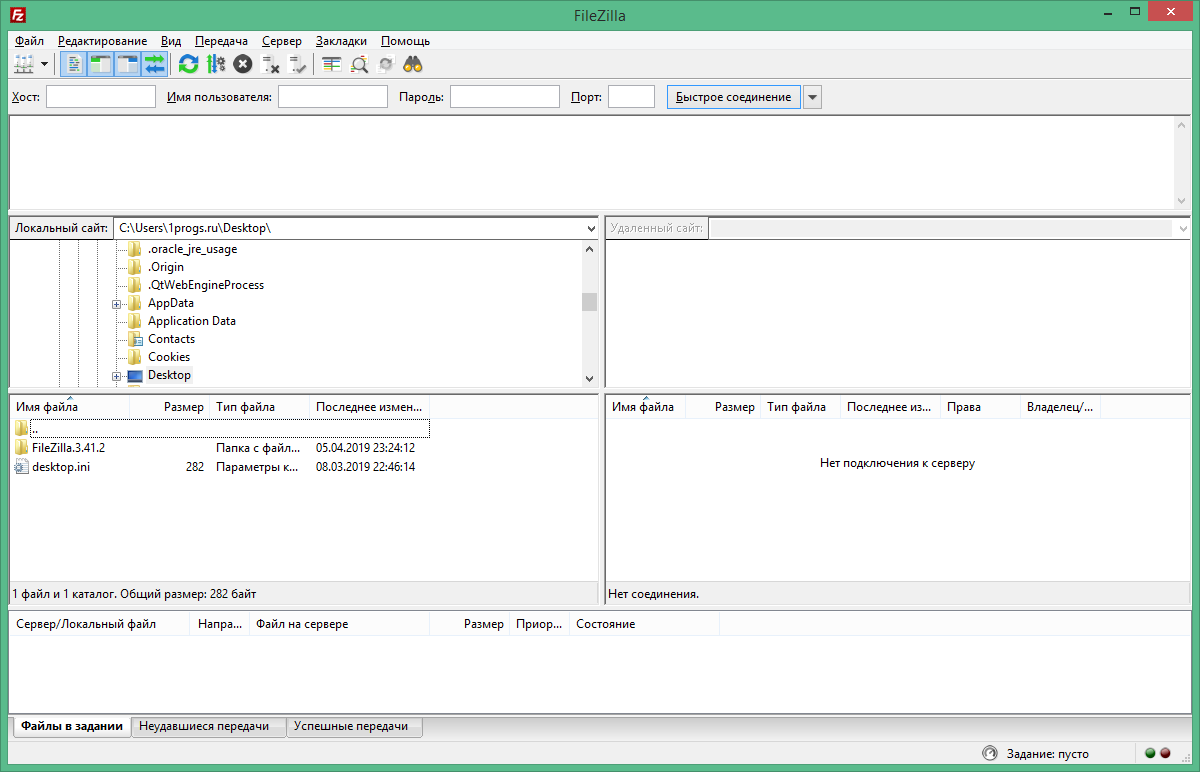This screenshot has height=772, width=1200.
Task: Search files with binoculars icon
Action: coord(413,65)
